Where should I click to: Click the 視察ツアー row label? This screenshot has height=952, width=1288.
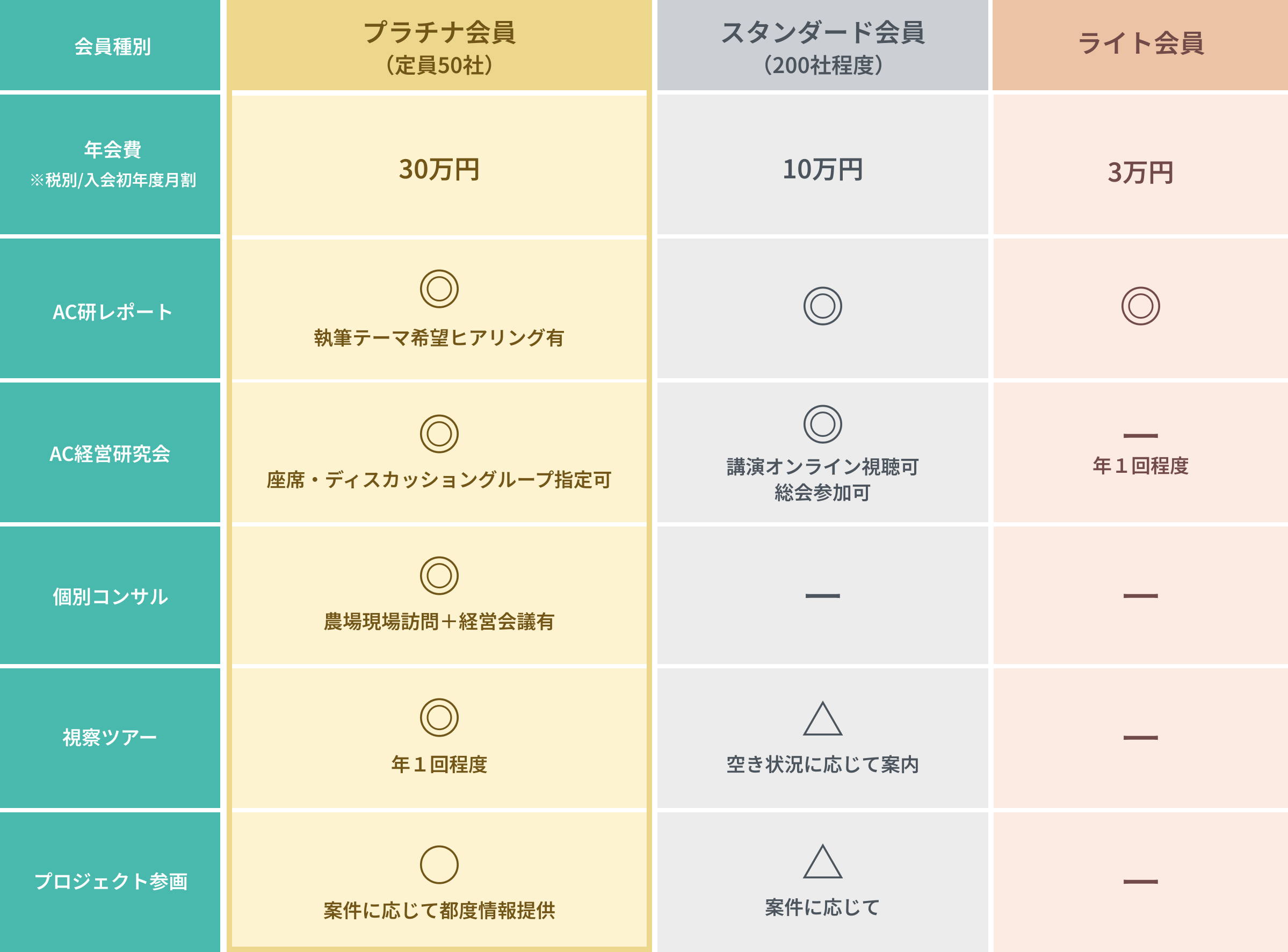[x=110, y=738]
